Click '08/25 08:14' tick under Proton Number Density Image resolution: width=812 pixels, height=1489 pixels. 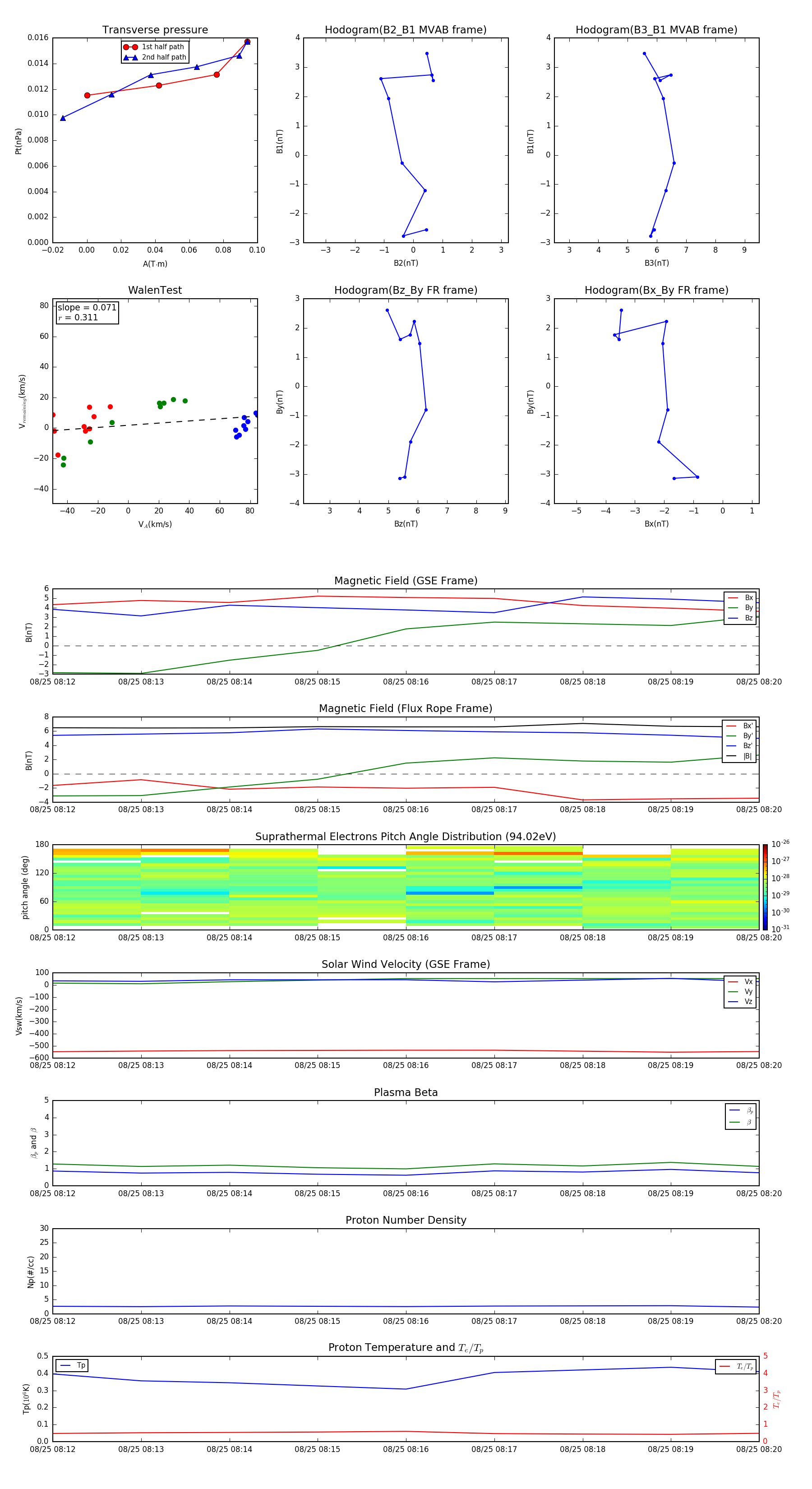230,1321
